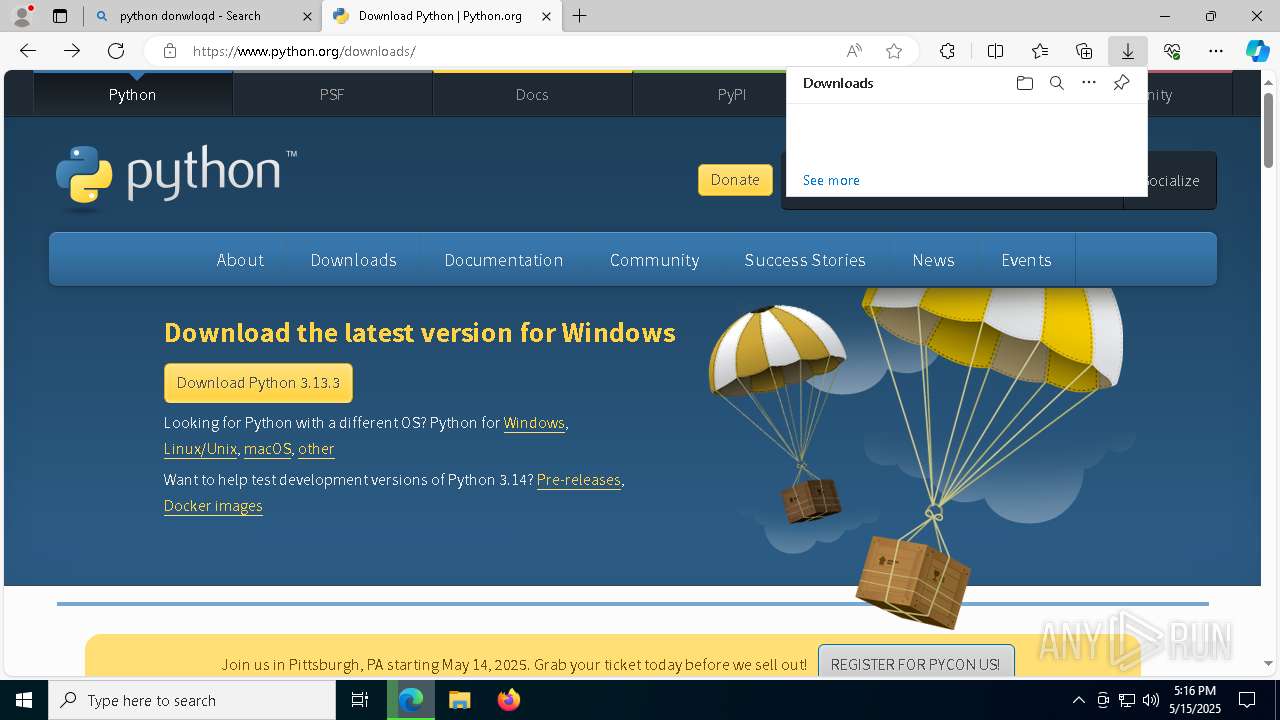Screen dimensions: 1280x720
Task: Open the volume tray icon
Action: pos(1151,700)
